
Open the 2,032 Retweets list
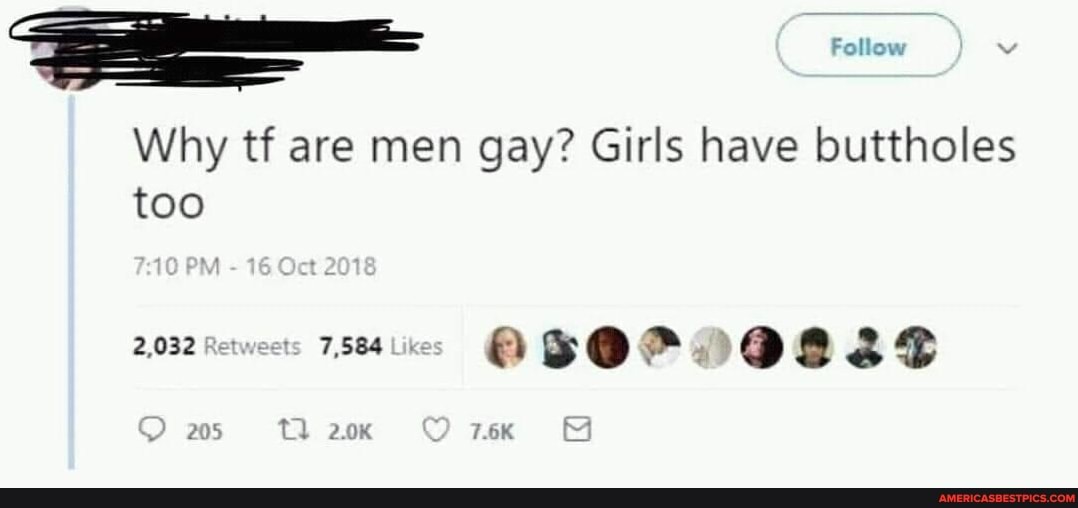click(217, 346)
